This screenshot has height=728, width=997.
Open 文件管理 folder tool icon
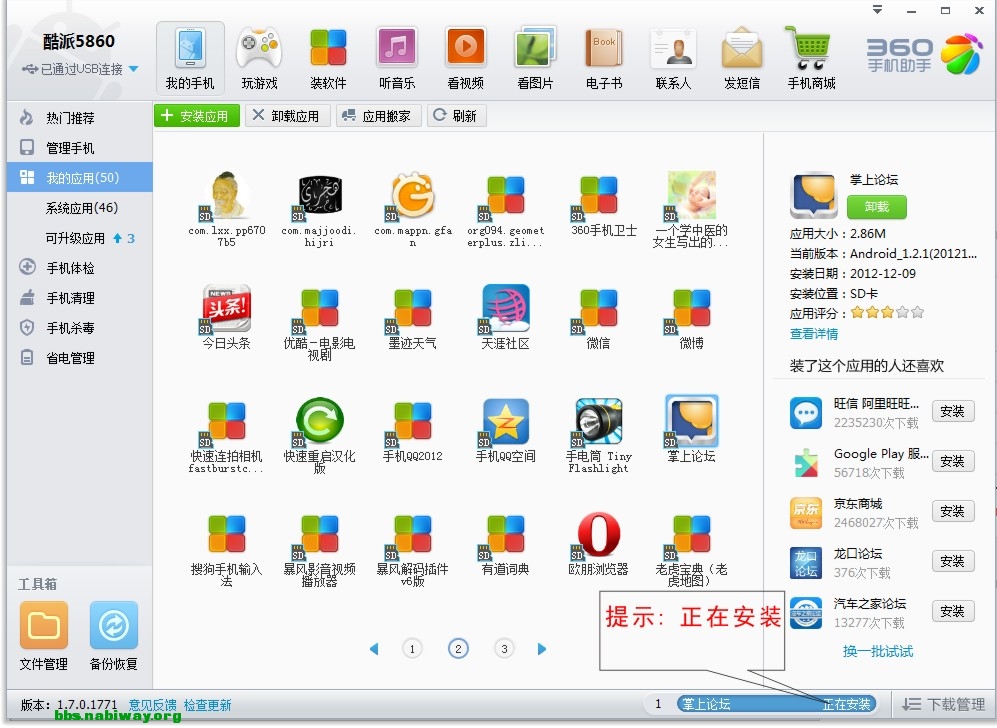[43, 627]
